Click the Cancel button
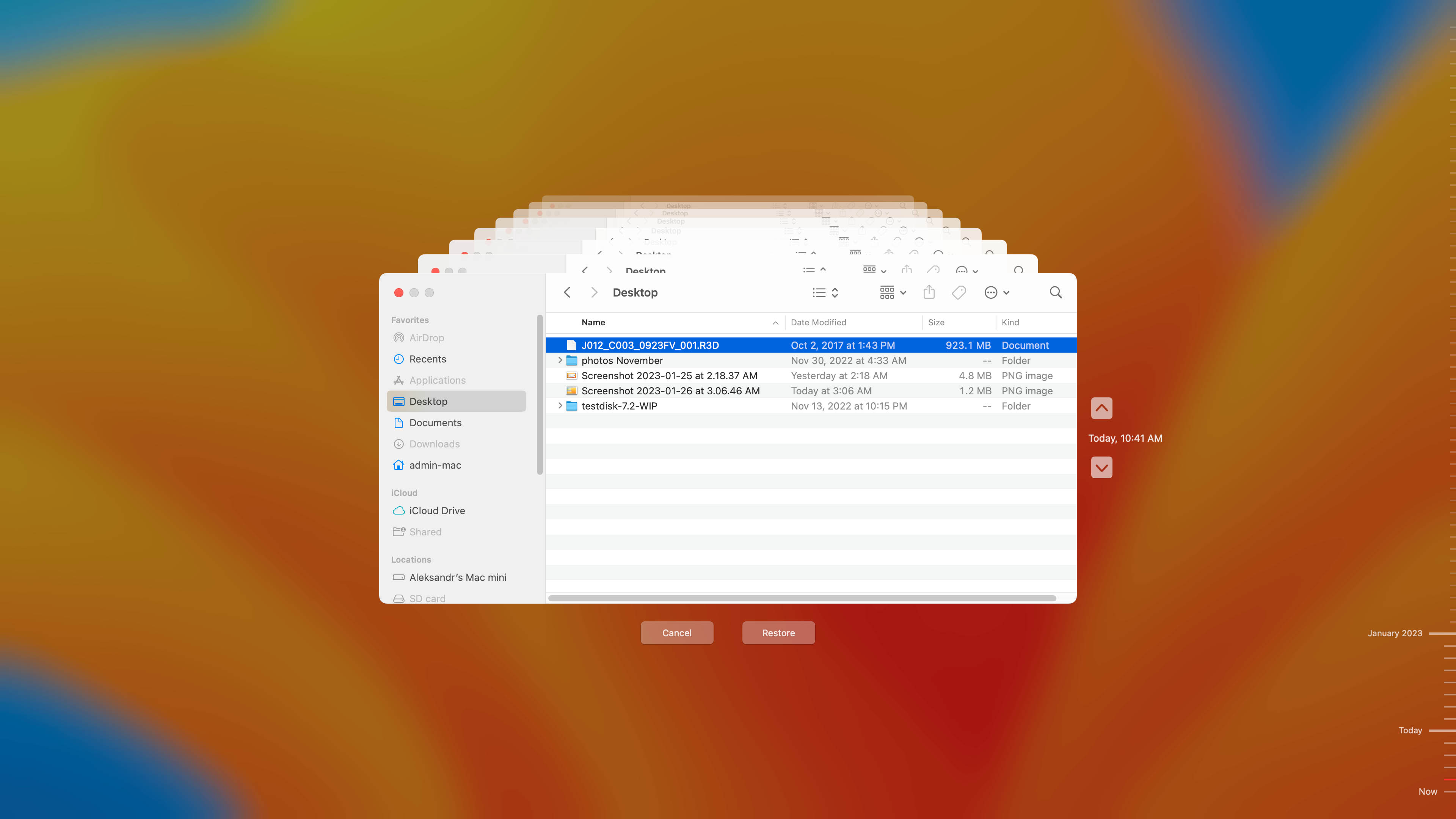The height and width of the screenshot is (819, 1456). pyautogui.click(x=677, y=632)
